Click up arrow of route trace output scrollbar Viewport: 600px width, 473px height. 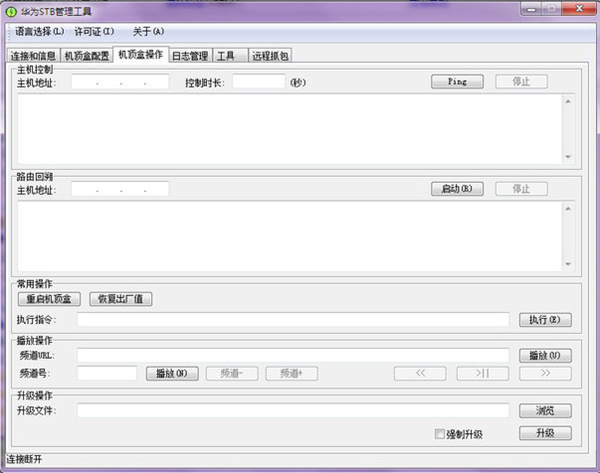pyautogui.click(x=568, y=209)
